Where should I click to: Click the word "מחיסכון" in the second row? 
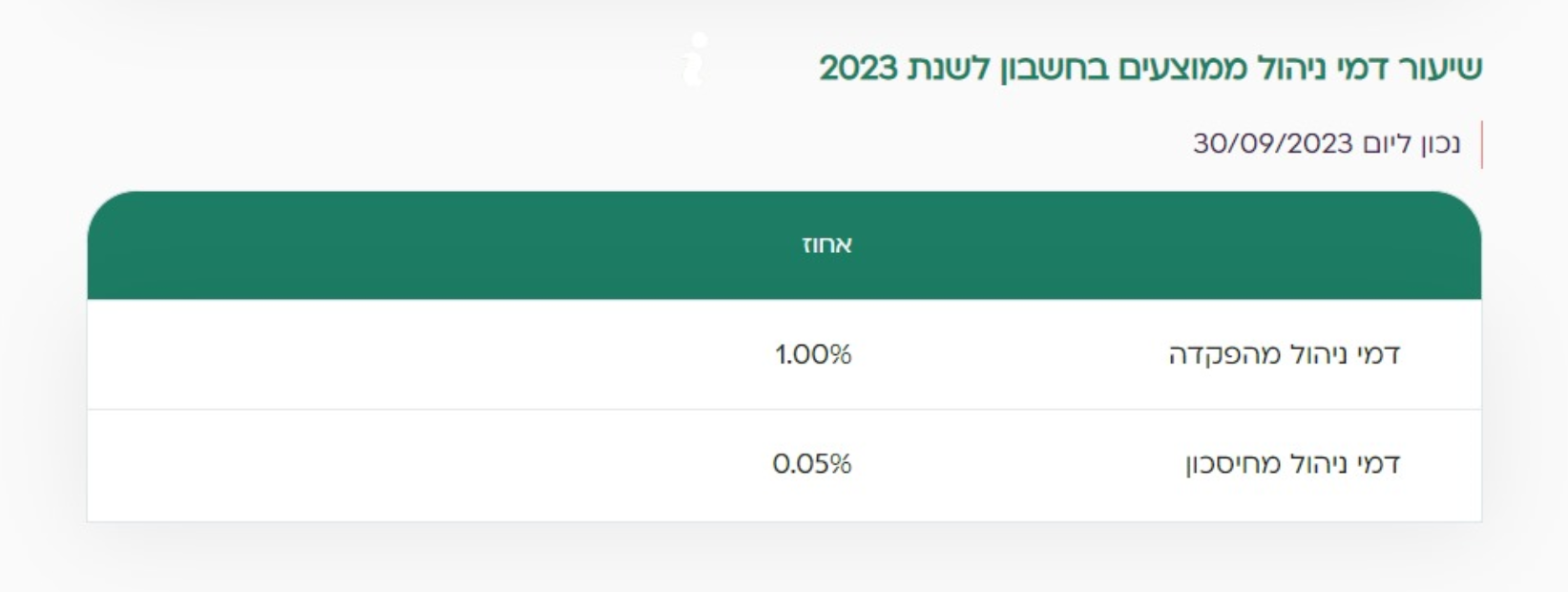[x=1226, y=464]
